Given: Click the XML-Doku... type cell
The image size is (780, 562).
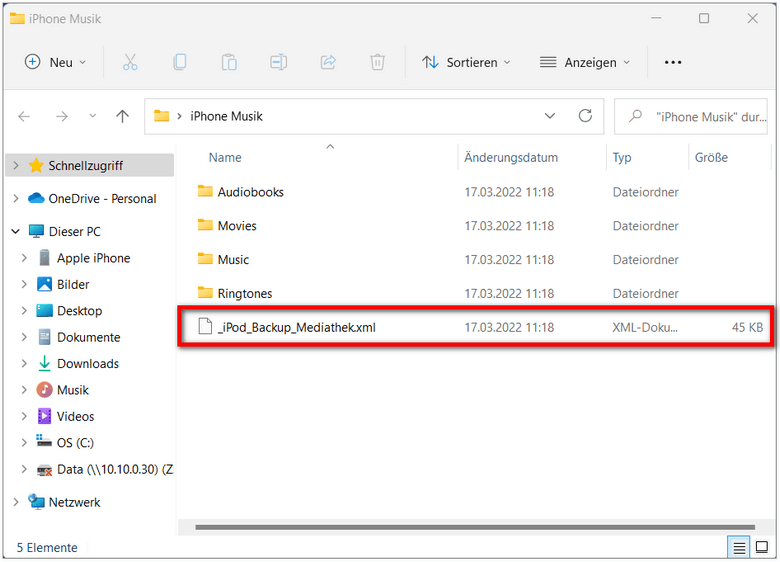Looking at the screenshot, I should pos(645,327).
